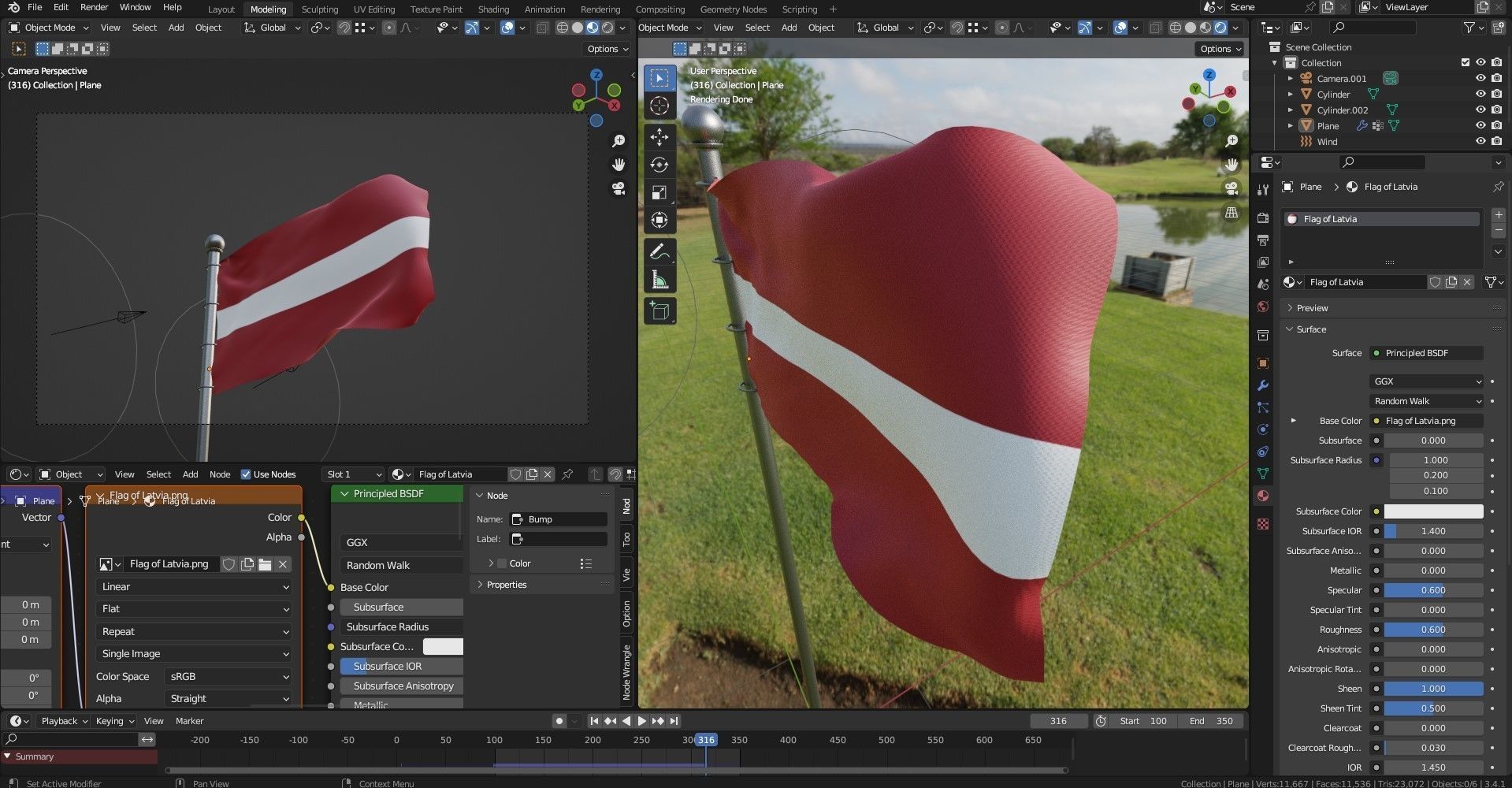Open the sRGB Color Space dropdown
The height and width of the screenshot is (788, 1512).
tap(228, 677)
